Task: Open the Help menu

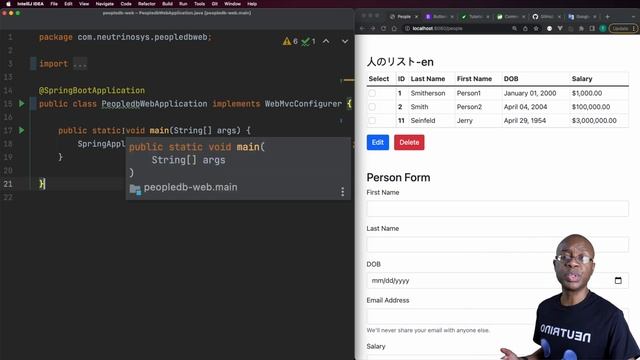Action: (252, 4)
